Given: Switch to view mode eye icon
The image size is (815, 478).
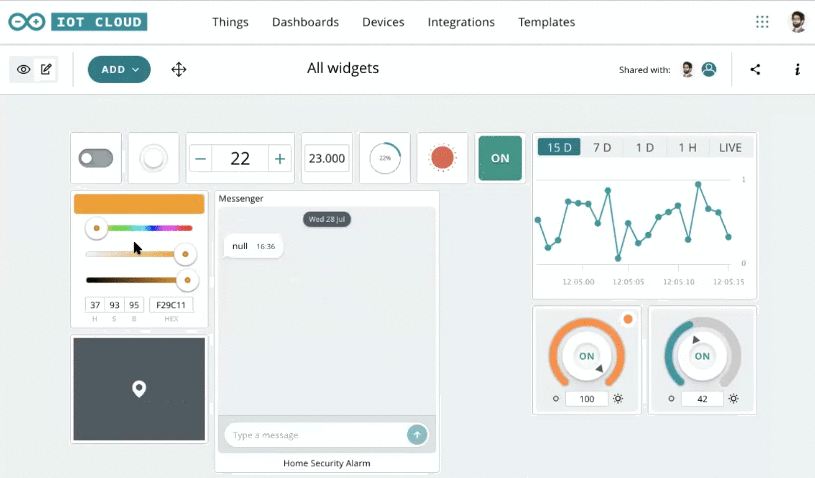Looking at the screenshot, I should coord(23,69).
